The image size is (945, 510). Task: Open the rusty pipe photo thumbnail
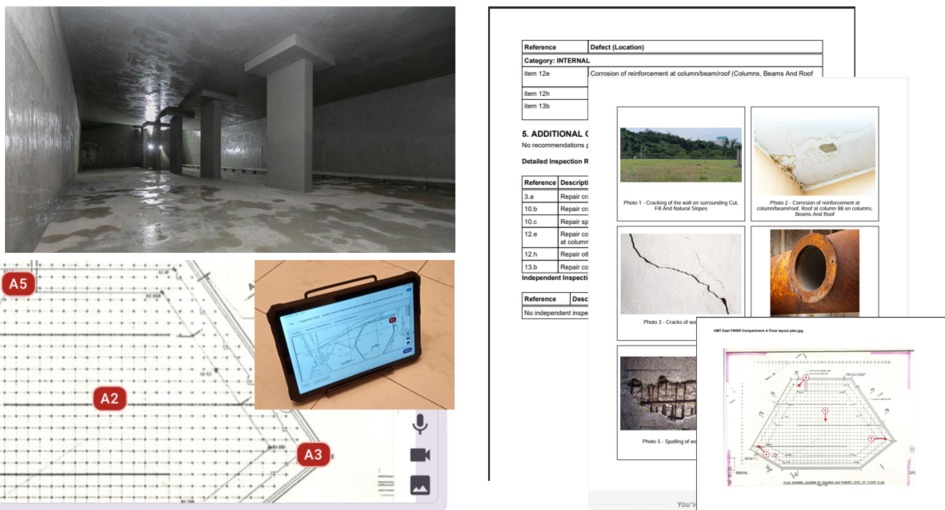click(x=814, y=272)
